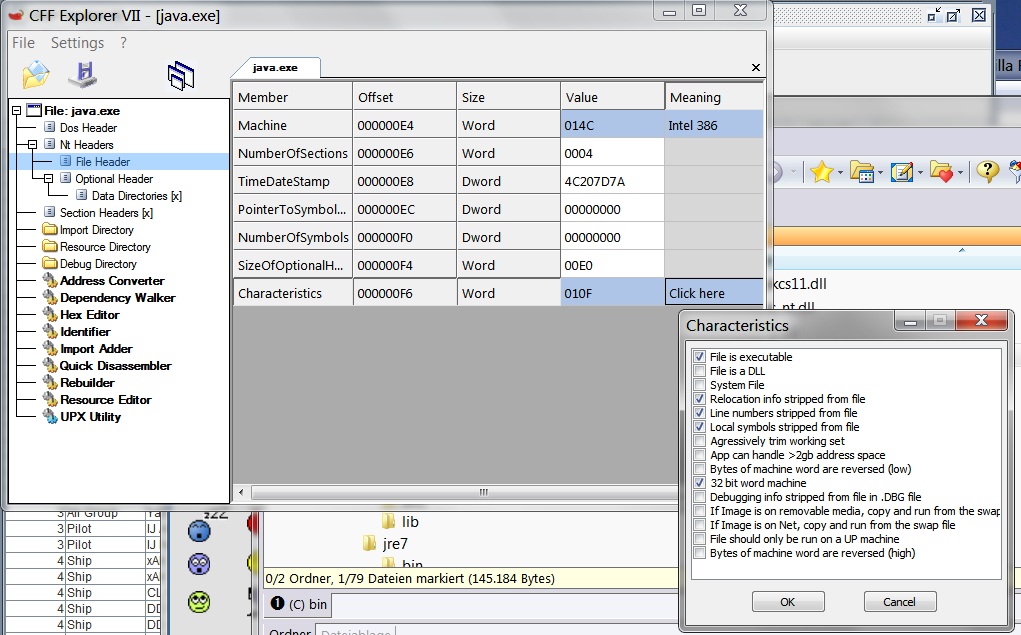Viewport: 1021px width, 635px height.
Task: Click the Save floppy disk toolbar icon
Action: tap(83, 74)
